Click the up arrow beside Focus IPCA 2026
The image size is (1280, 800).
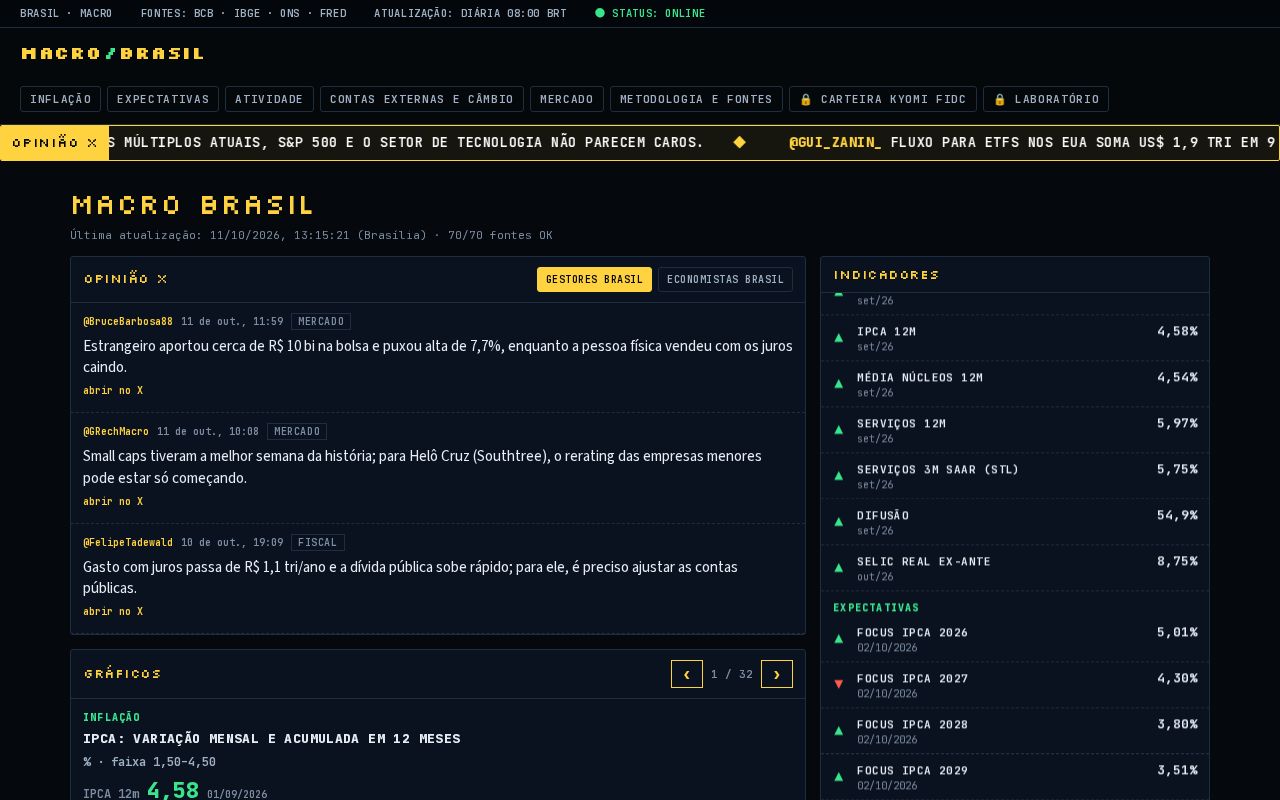pyautogui.click(x=839, y=639)
